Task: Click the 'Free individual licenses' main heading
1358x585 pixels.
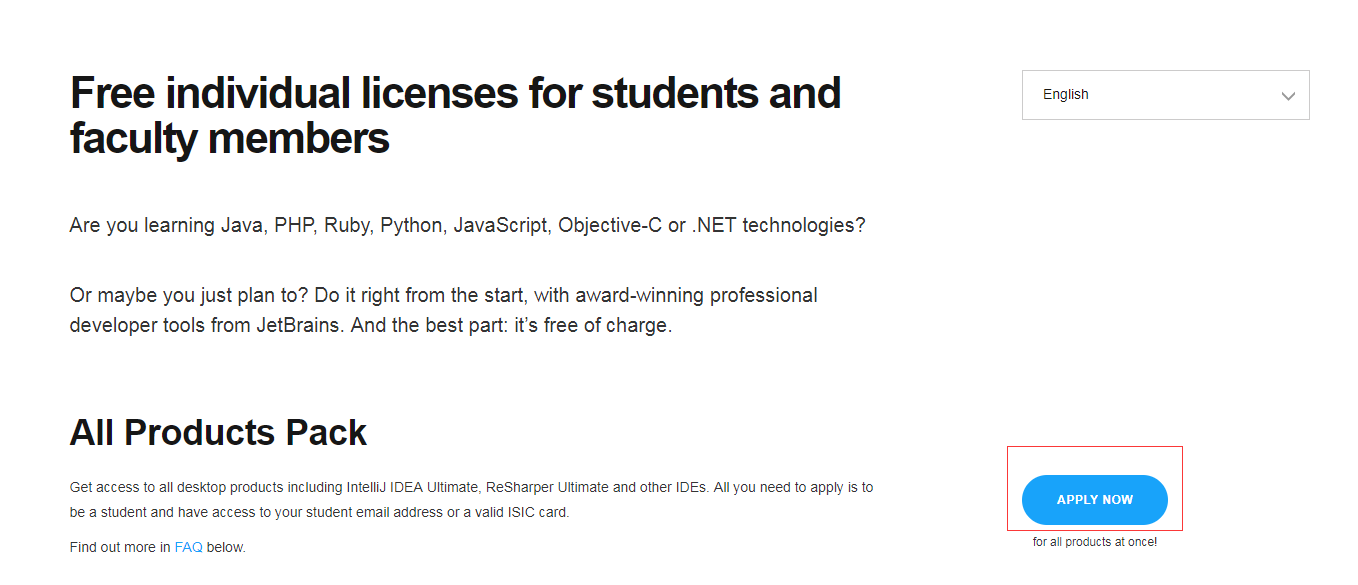Action: coord(455,115)
